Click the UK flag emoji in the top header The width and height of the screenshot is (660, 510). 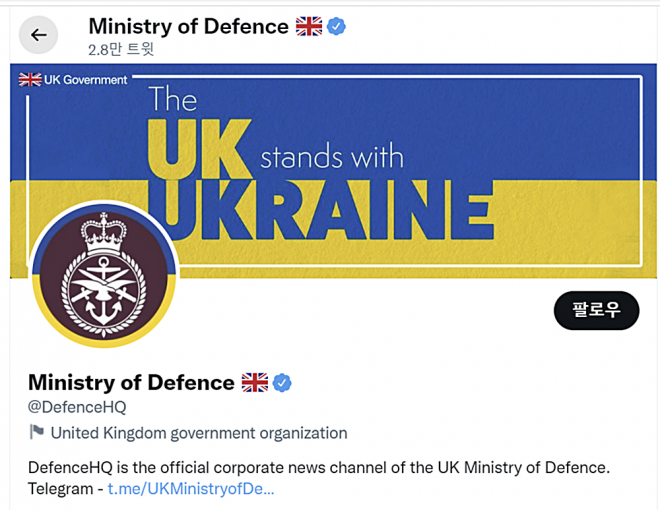(309, 27)
